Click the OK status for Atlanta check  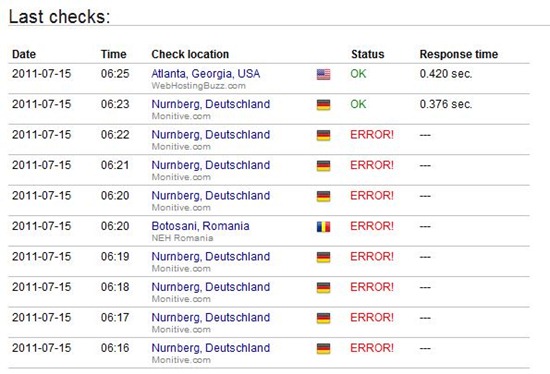[358, 74]
